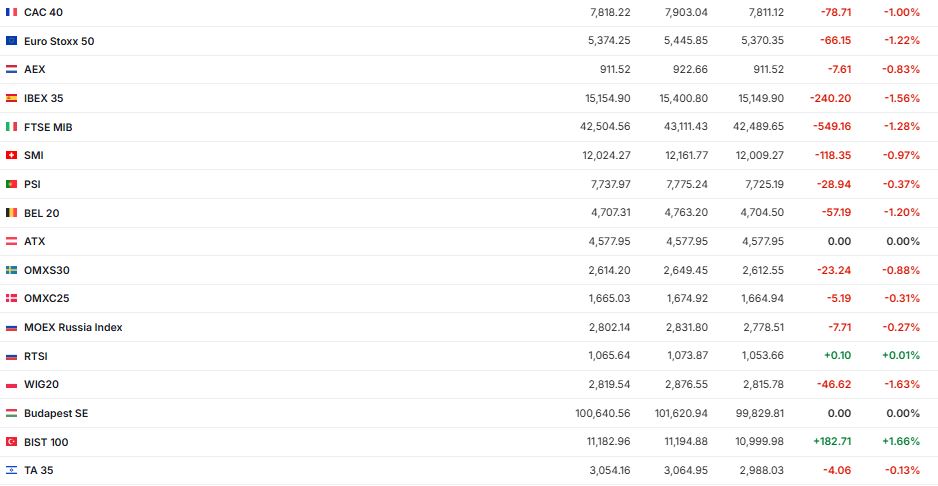Viewport: 938px width, 486px height.
Task: Click the Turkey flag icon beside BIST 100
Action: (11, 442)
